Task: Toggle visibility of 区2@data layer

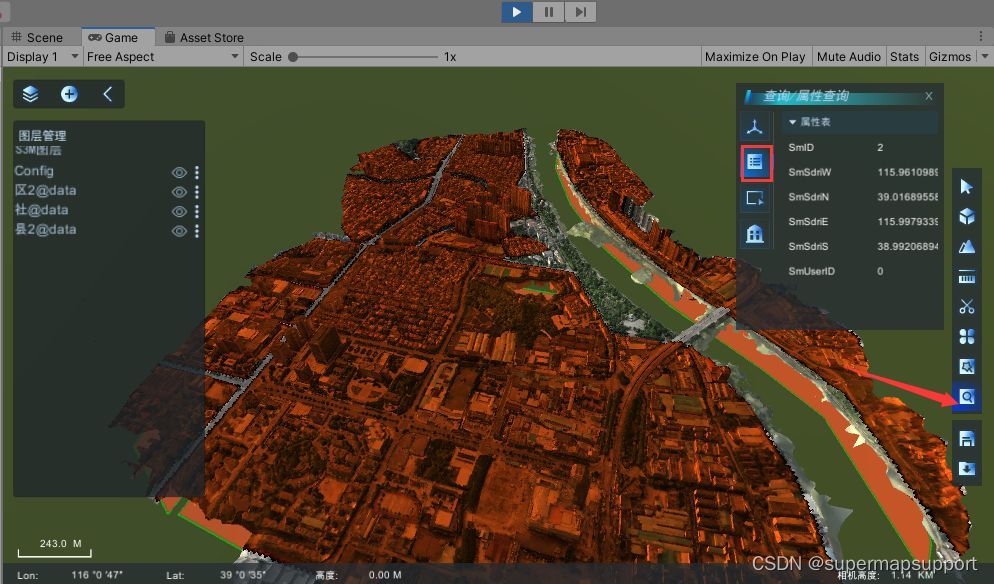Action: (x=179, y=191)
